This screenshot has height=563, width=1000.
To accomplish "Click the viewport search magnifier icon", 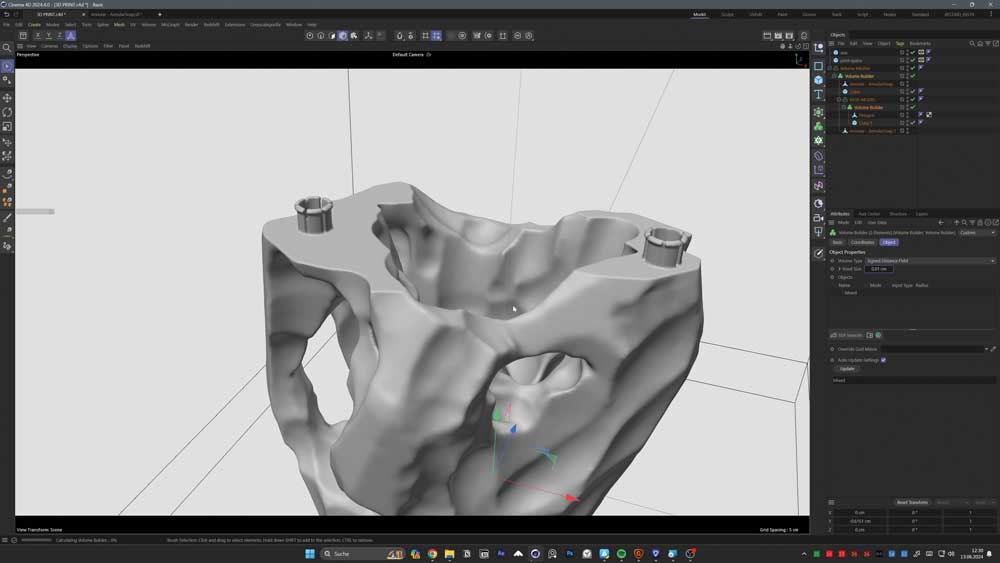I will tap(7, 47).
